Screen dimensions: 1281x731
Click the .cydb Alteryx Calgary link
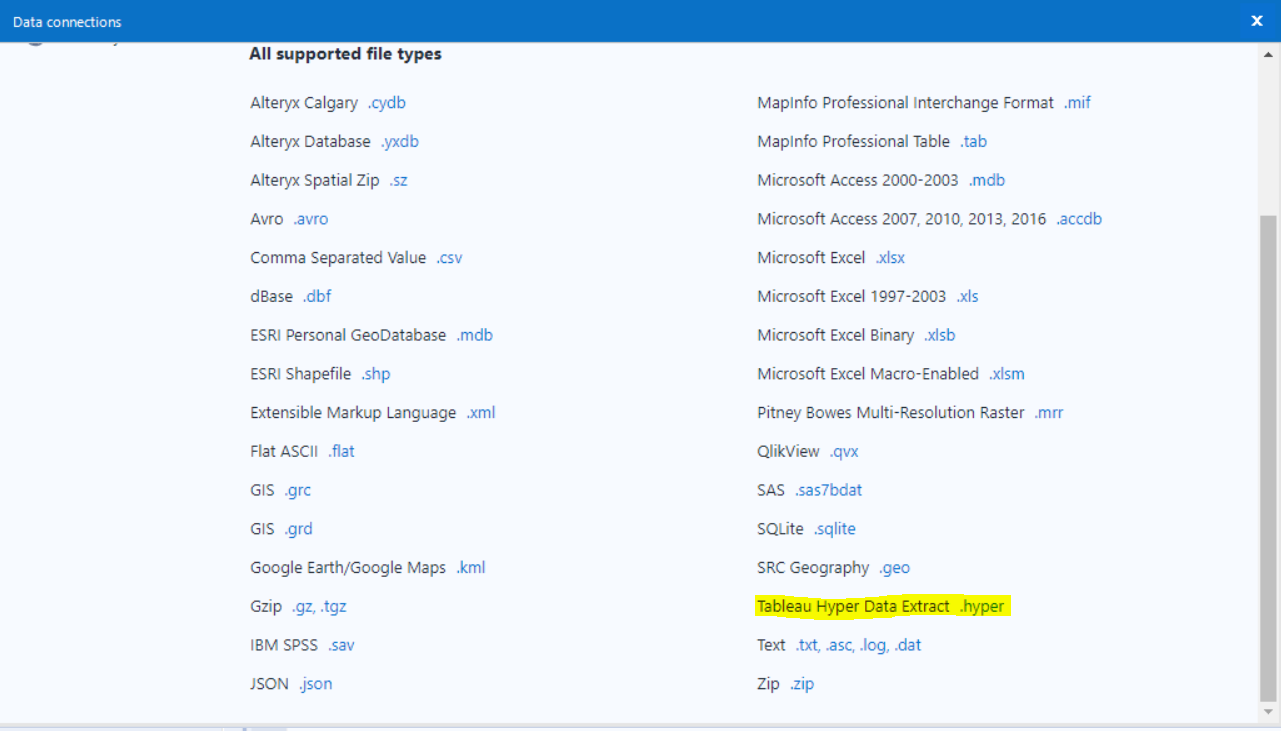(x=386, y=103)
